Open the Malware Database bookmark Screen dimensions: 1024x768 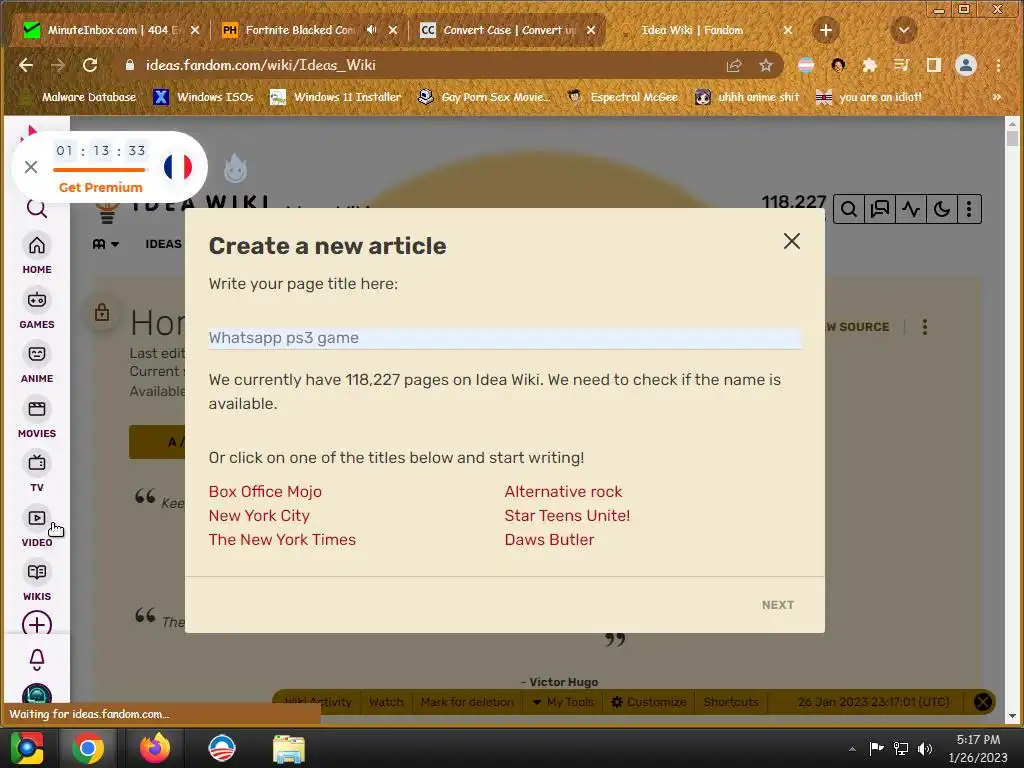[78, 97]
